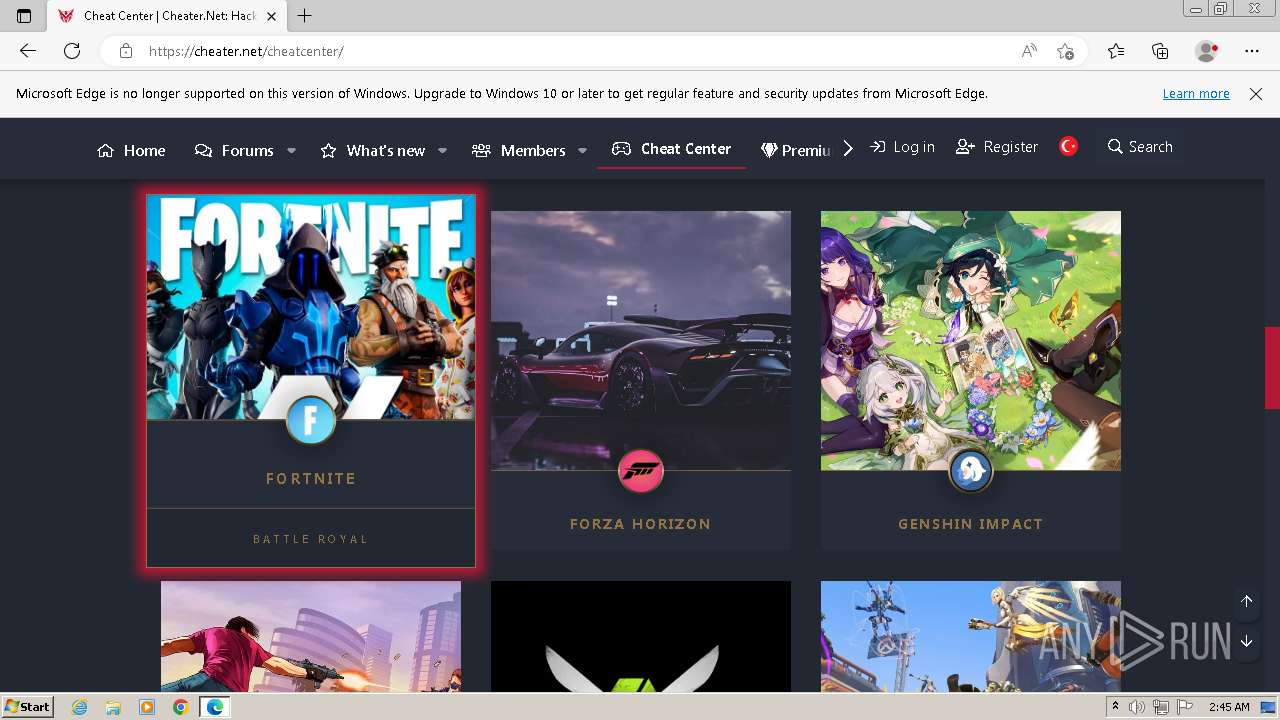This screenshot has height=720, width=1280.
Task: Open File Explorer from the taskbar
Action: (x=113, y=707)
